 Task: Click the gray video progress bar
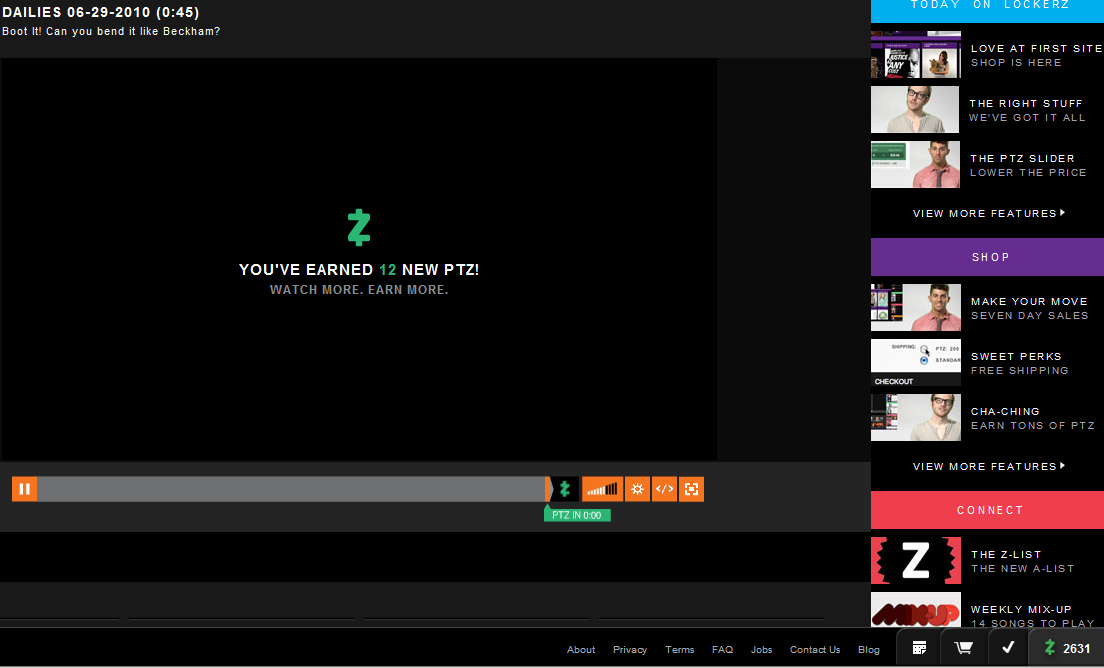click(x=292, y=489)
